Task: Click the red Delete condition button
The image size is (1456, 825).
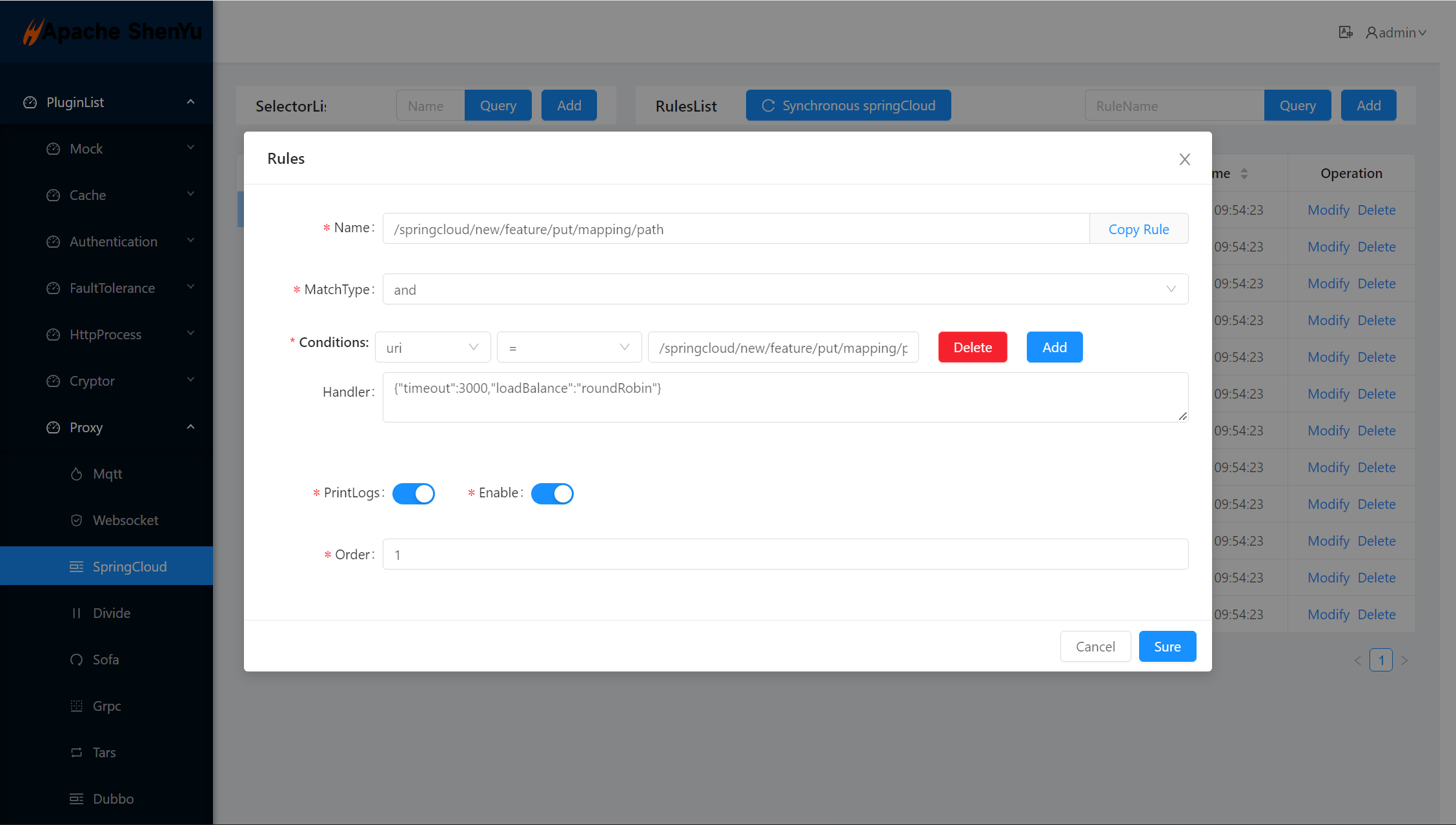Action: [x=972, y=348]
